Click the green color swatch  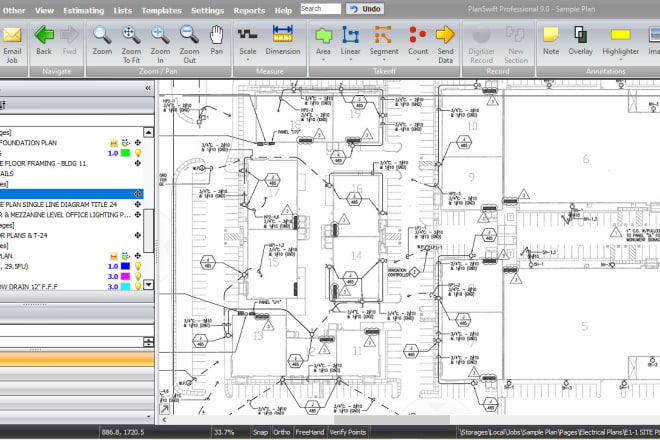pos(125,153)
